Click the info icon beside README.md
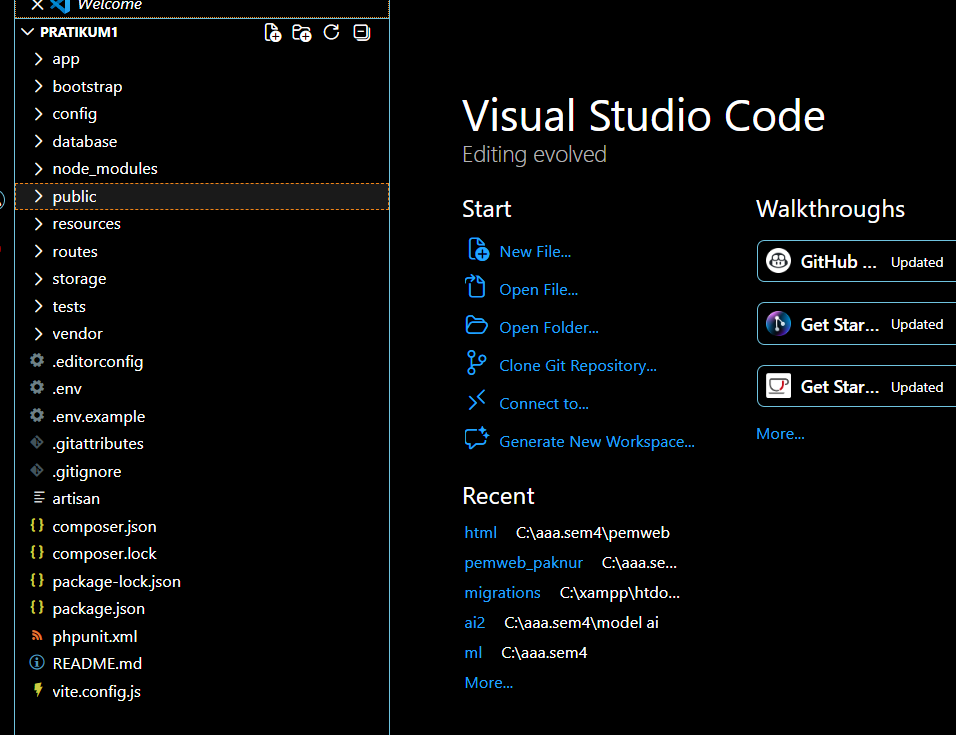Screen dimensions: 956x735 (x=37, y=662)
